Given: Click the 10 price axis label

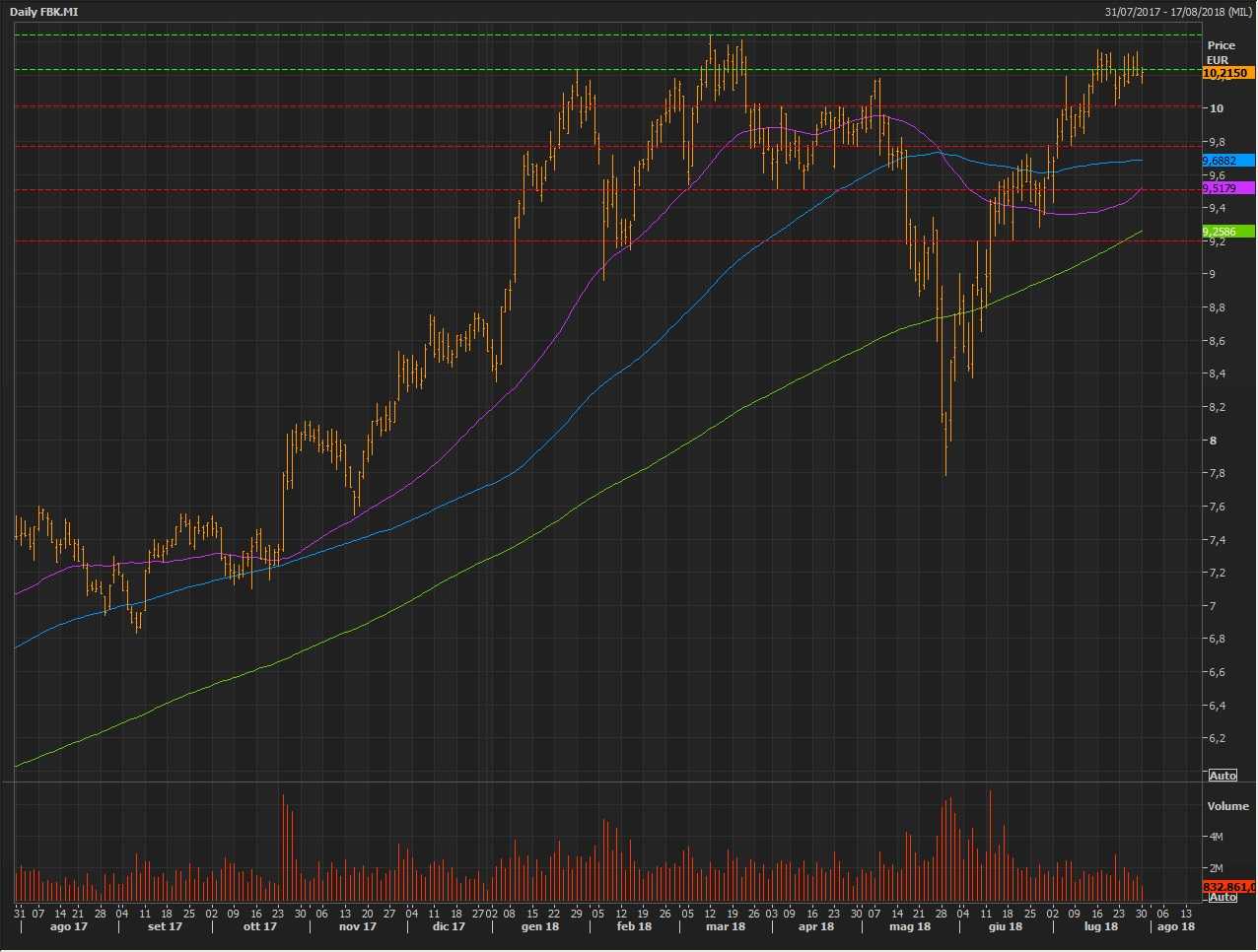Looking at the screenshot, I should (1217, 108).
